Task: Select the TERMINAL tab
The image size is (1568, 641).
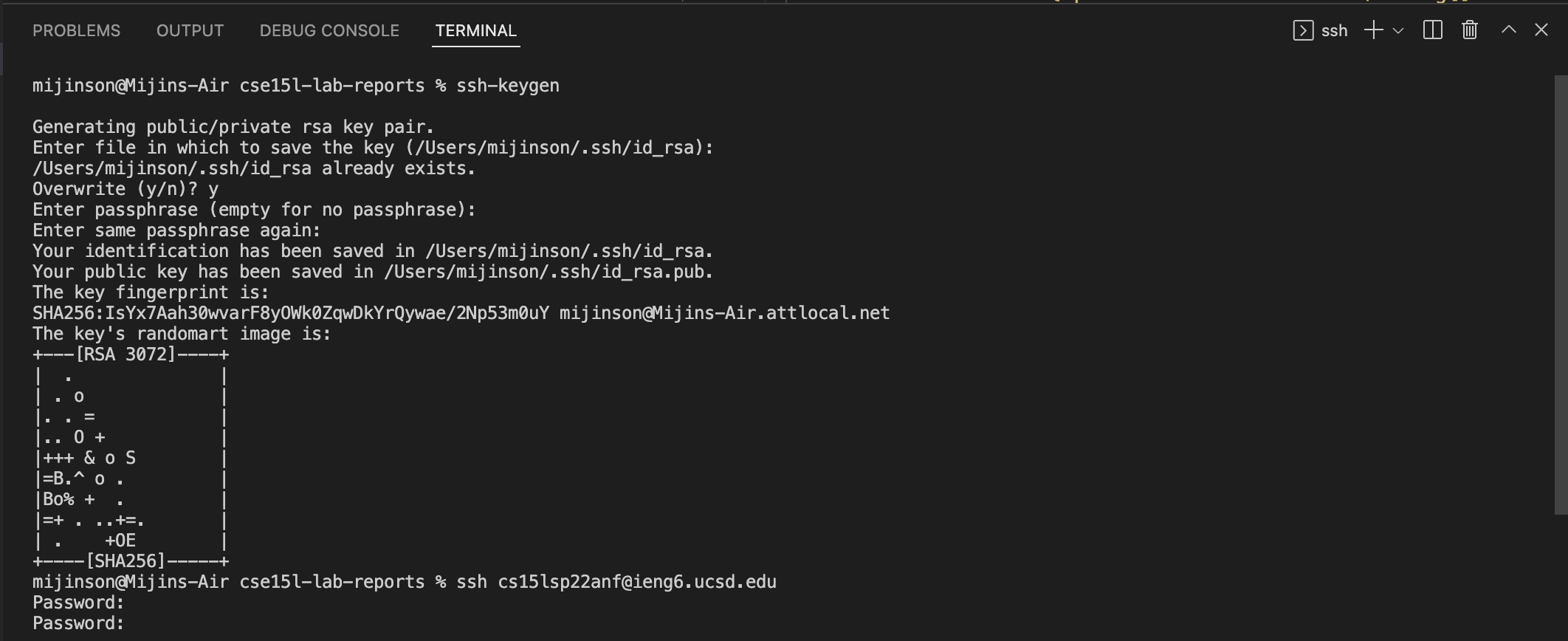Action: coord(475,30)
